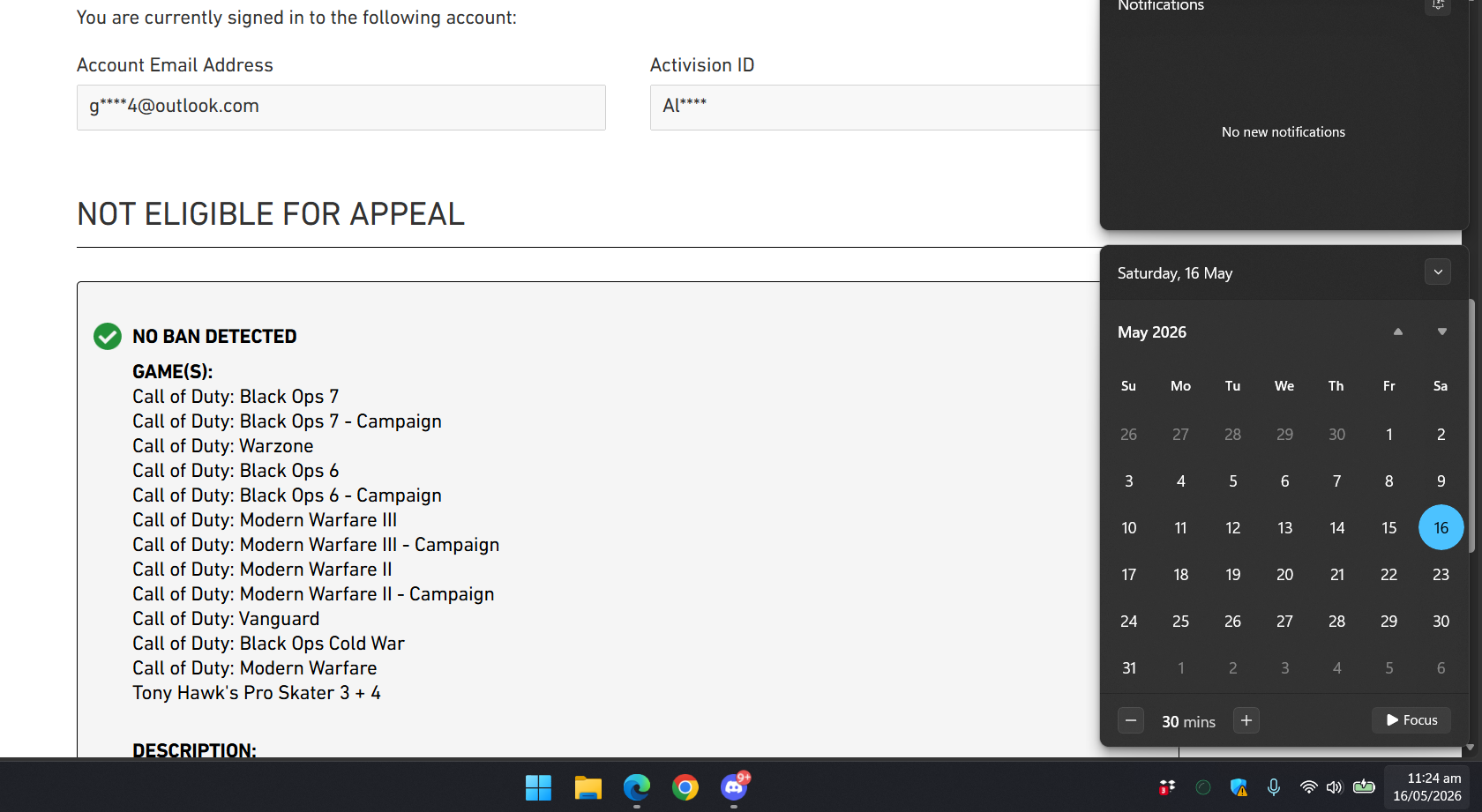Click "Call of Duty: Modern Warfare II - Campaign"

(313, 594)
